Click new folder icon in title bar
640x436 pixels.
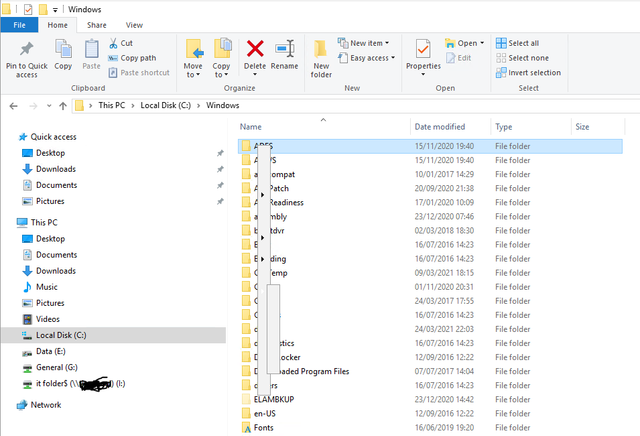coord(43,9)
